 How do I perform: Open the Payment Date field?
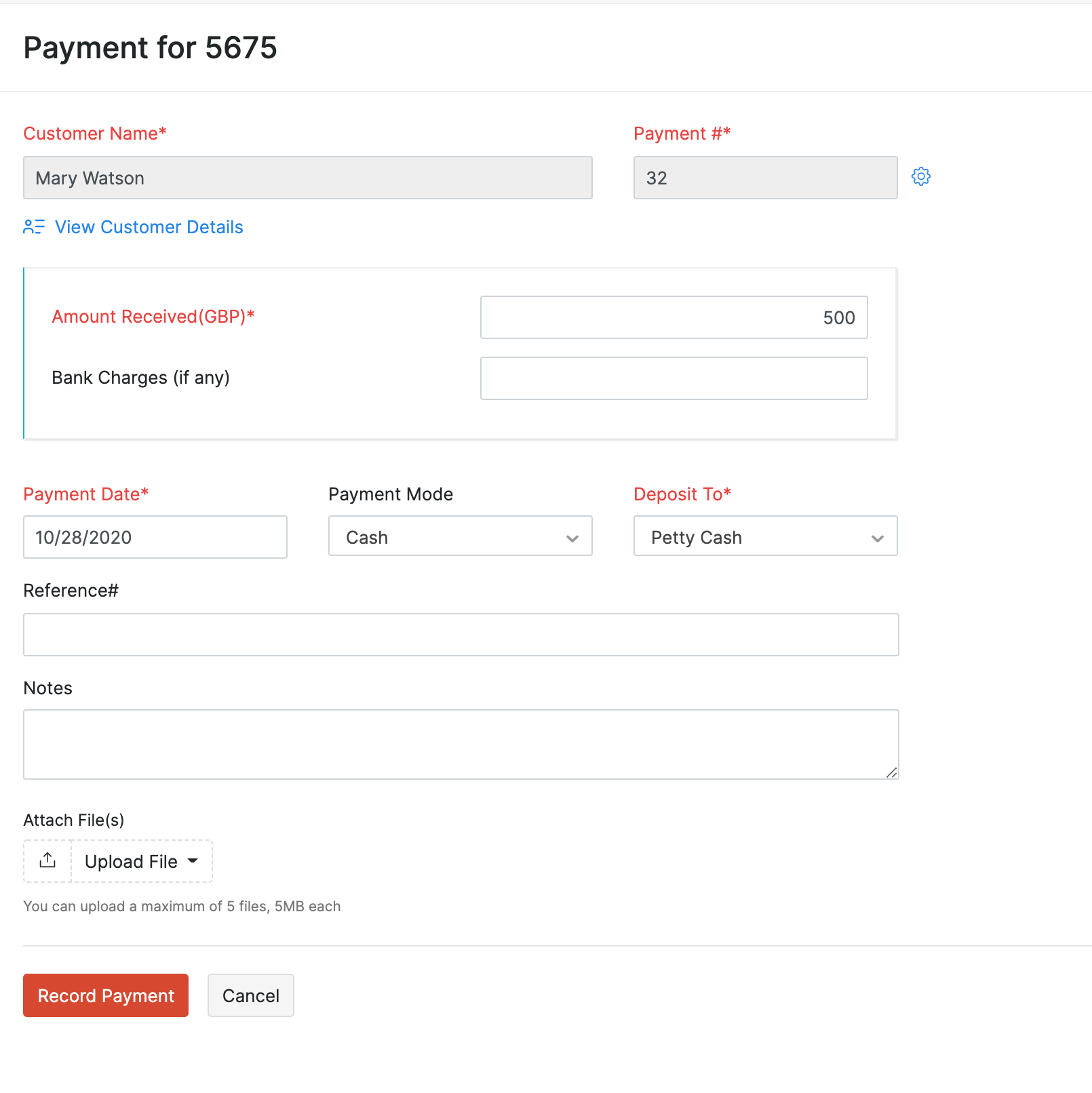[155, 537]
